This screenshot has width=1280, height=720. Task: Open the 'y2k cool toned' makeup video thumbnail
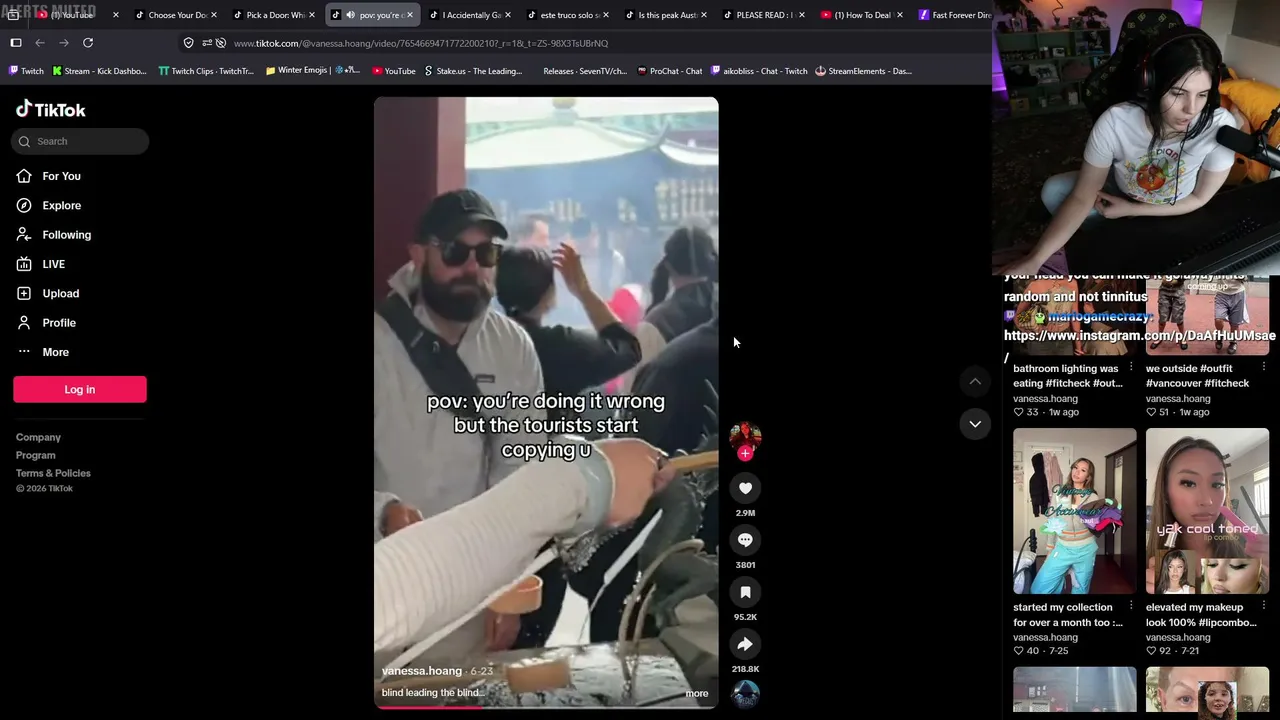click(1207, 511)
